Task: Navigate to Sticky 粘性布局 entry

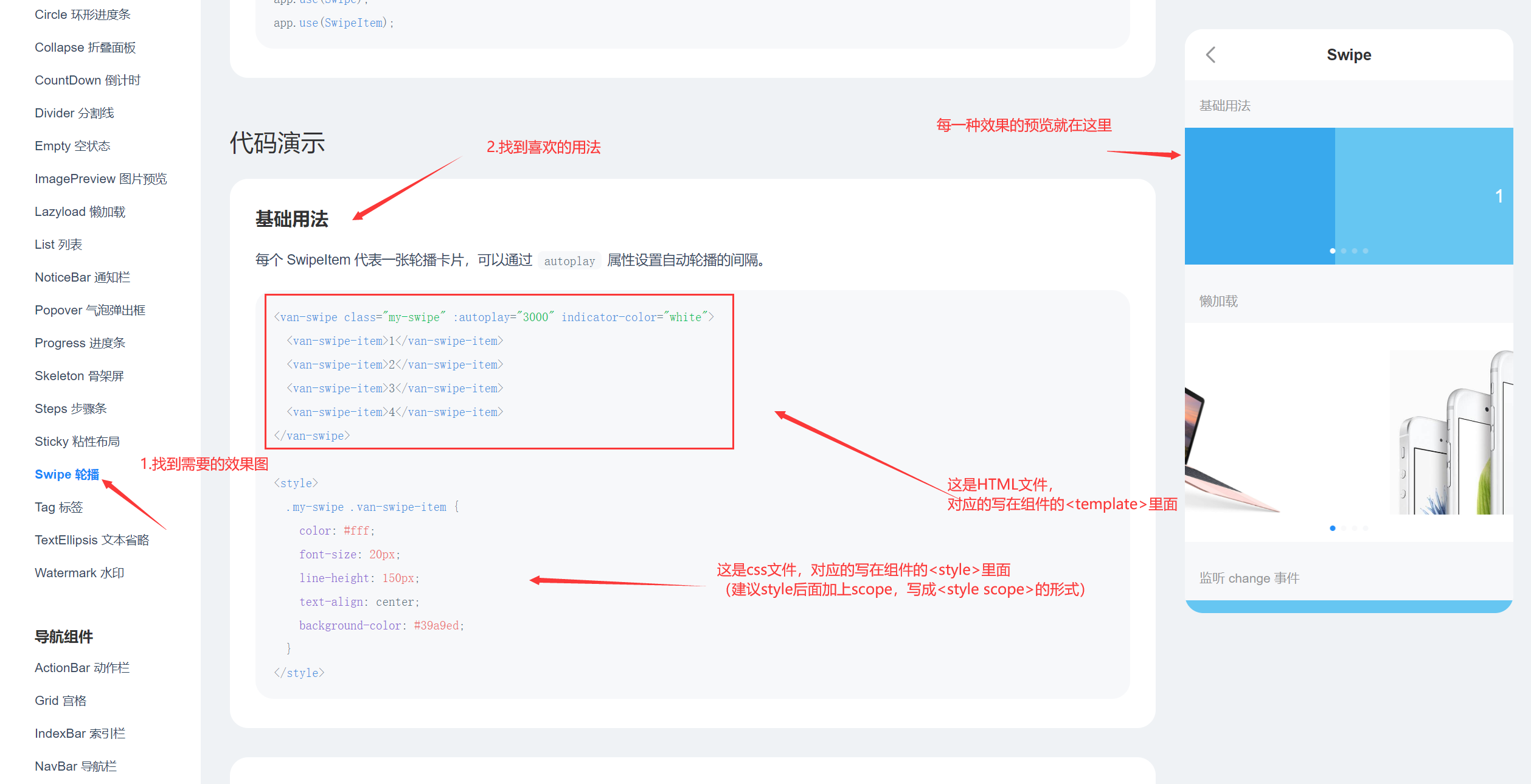Action: 77,442
